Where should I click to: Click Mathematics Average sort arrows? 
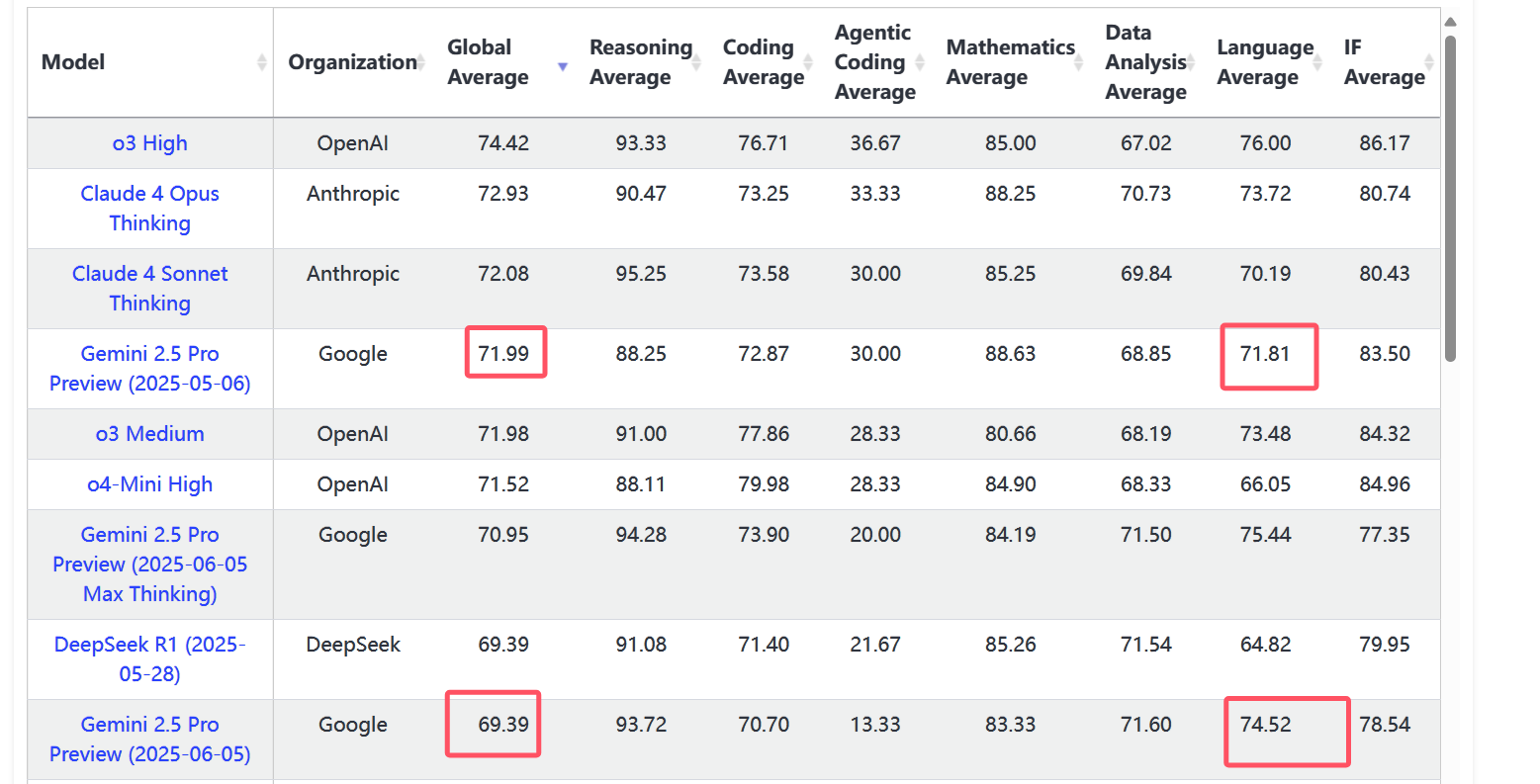(1079, 62)
